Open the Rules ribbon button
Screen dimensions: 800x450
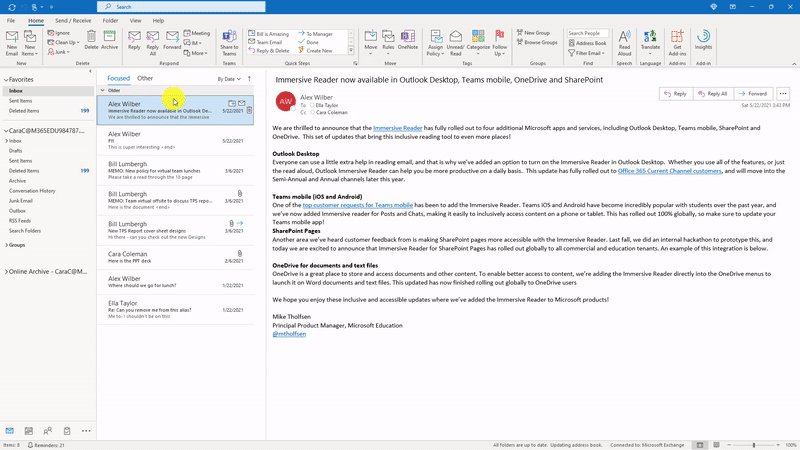(388, 43)
